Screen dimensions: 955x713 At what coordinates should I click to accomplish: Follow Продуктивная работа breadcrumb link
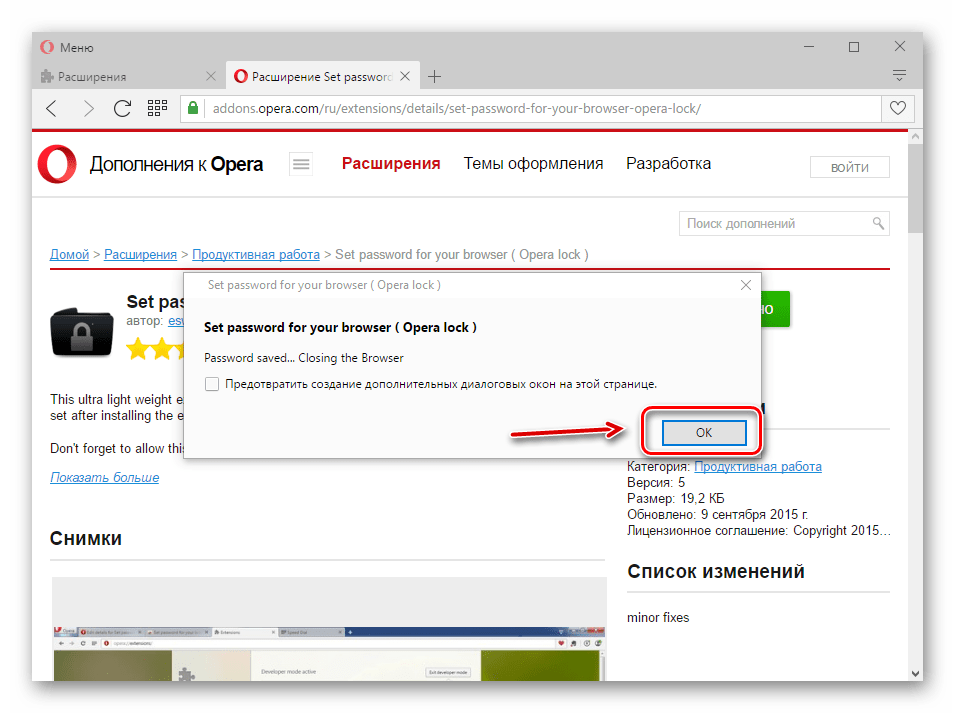256,255
